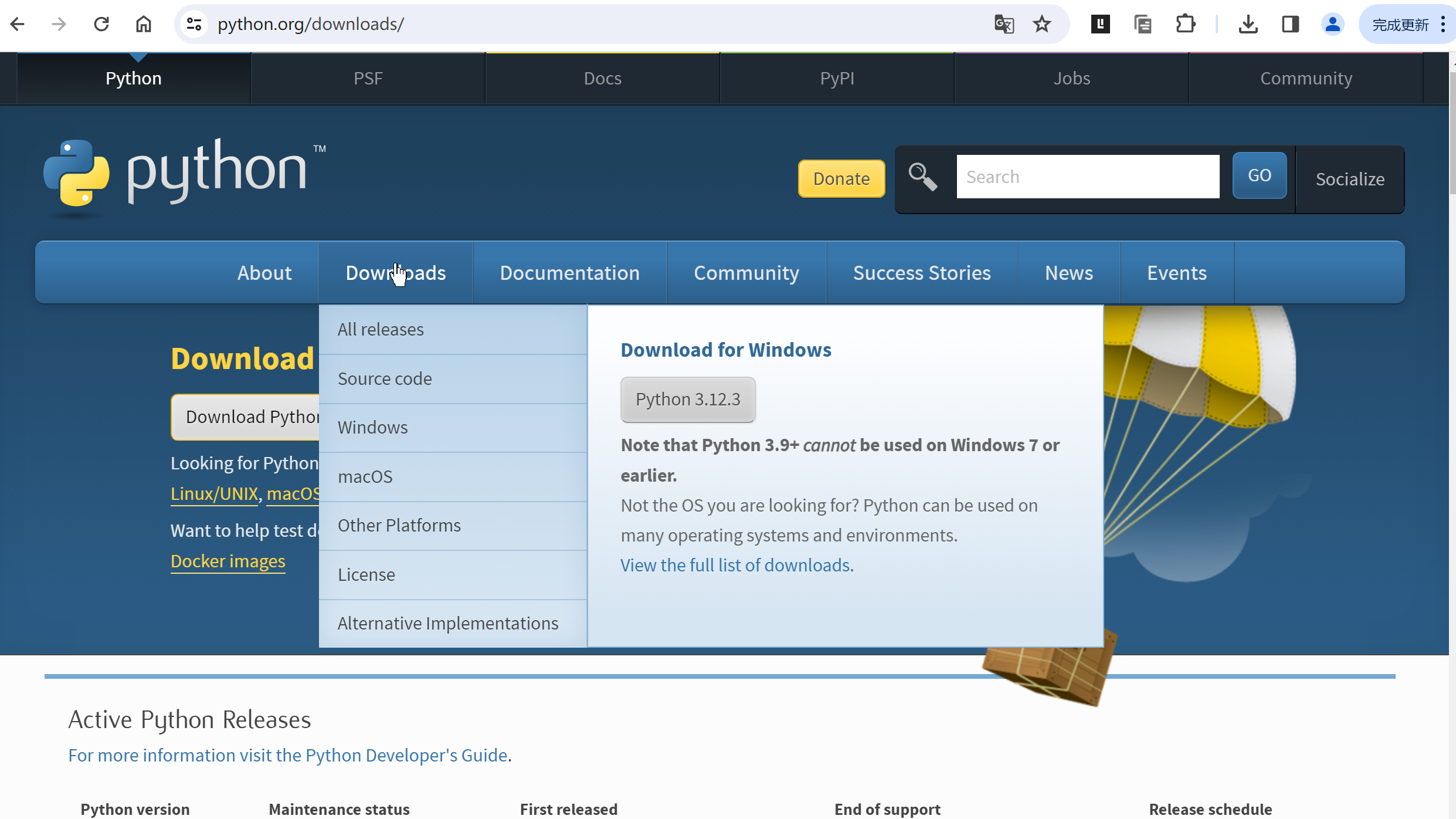1456x819 pixels.
Task: Focus the site Search input field
Action: 1087,177
